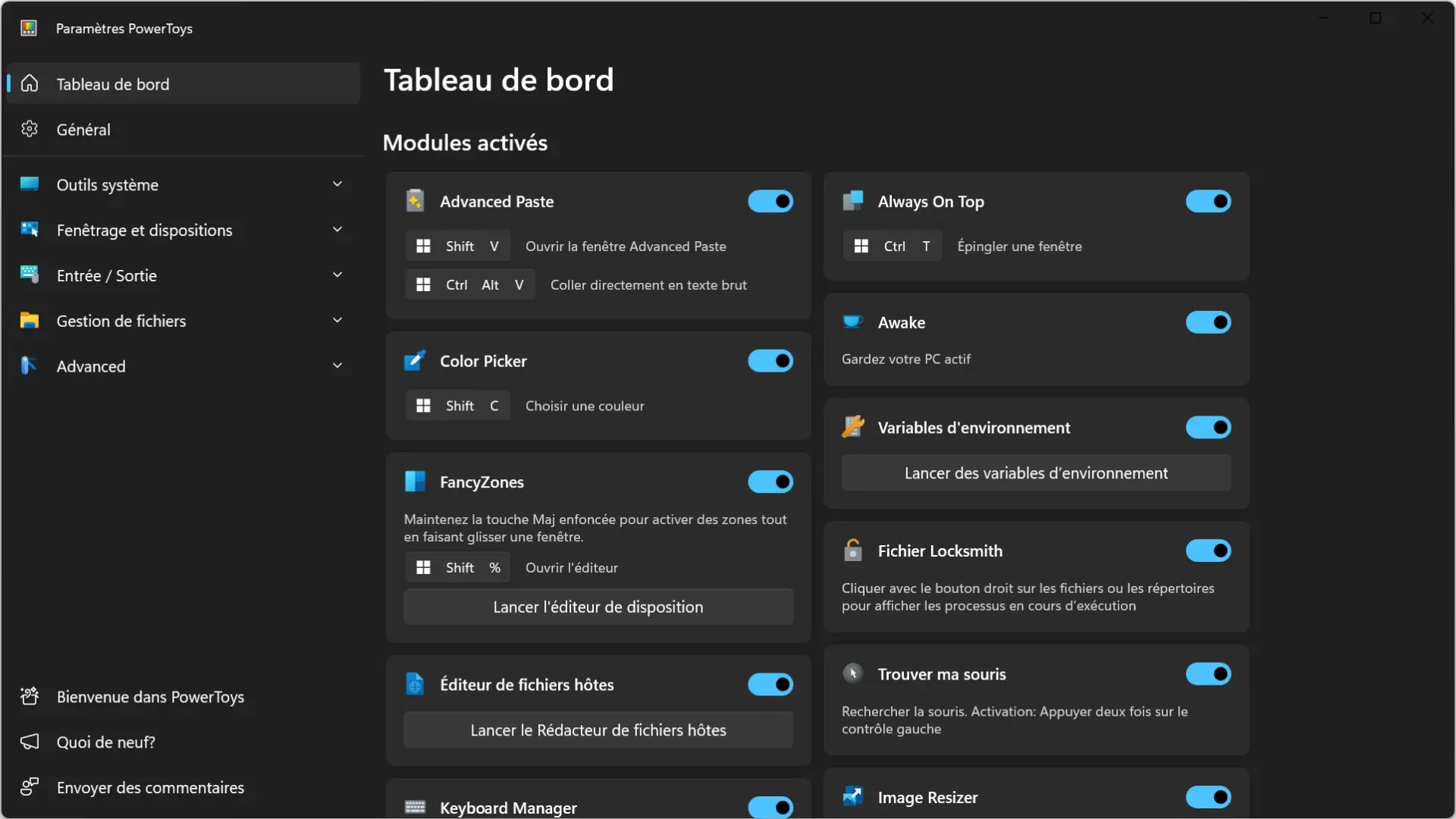The width and height of the screenshot is (1456, 819).
Task: Click the Bienvenue dans PowerToys icon
Action: [x=30, y=696]
